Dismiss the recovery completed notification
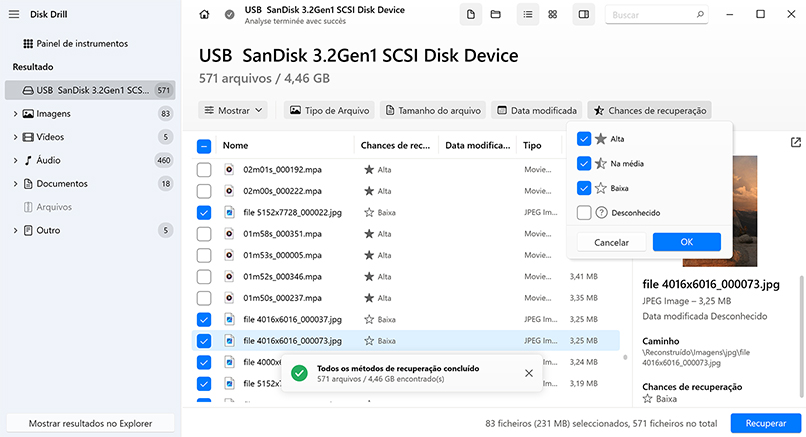This screenshot has width=806, height=437. pos(529,373)
